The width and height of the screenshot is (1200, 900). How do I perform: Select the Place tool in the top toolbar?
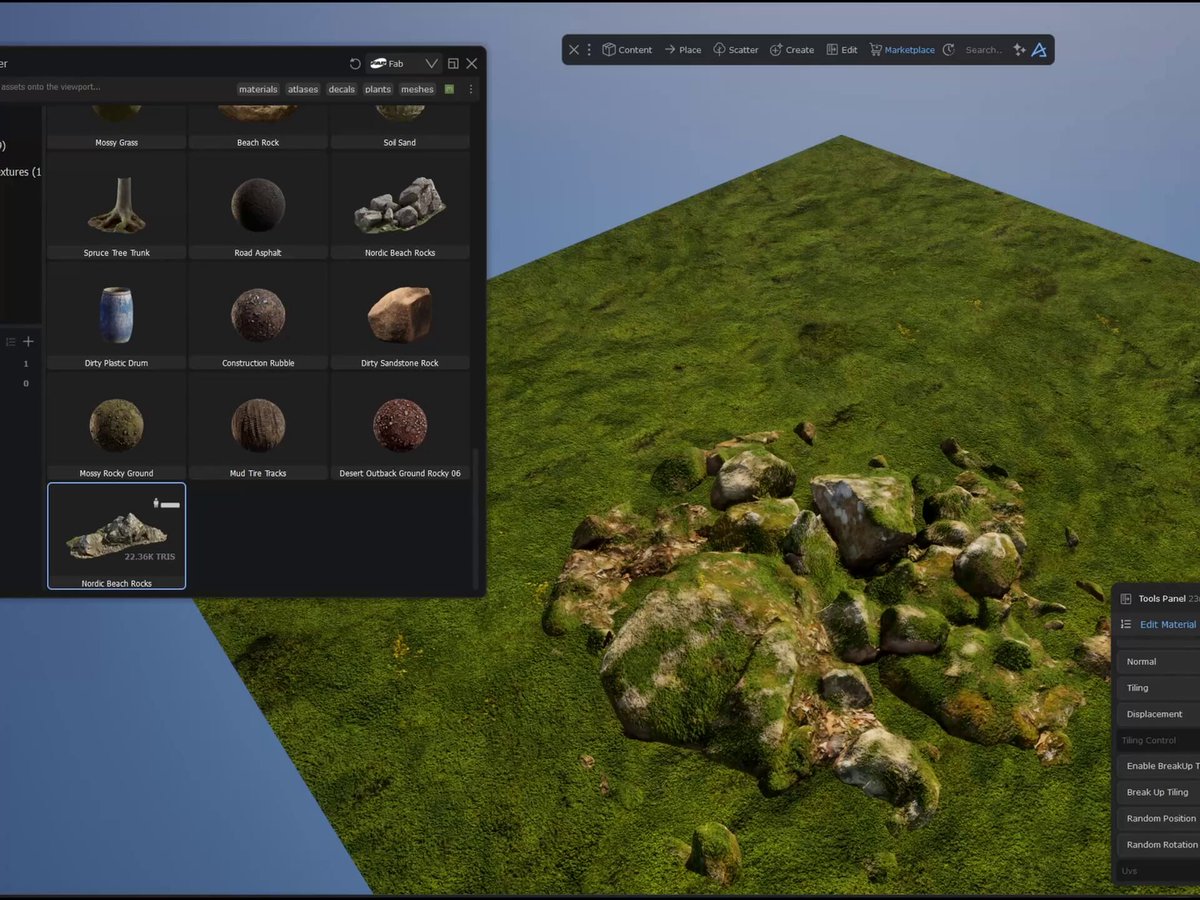click(x=683, y=50)
